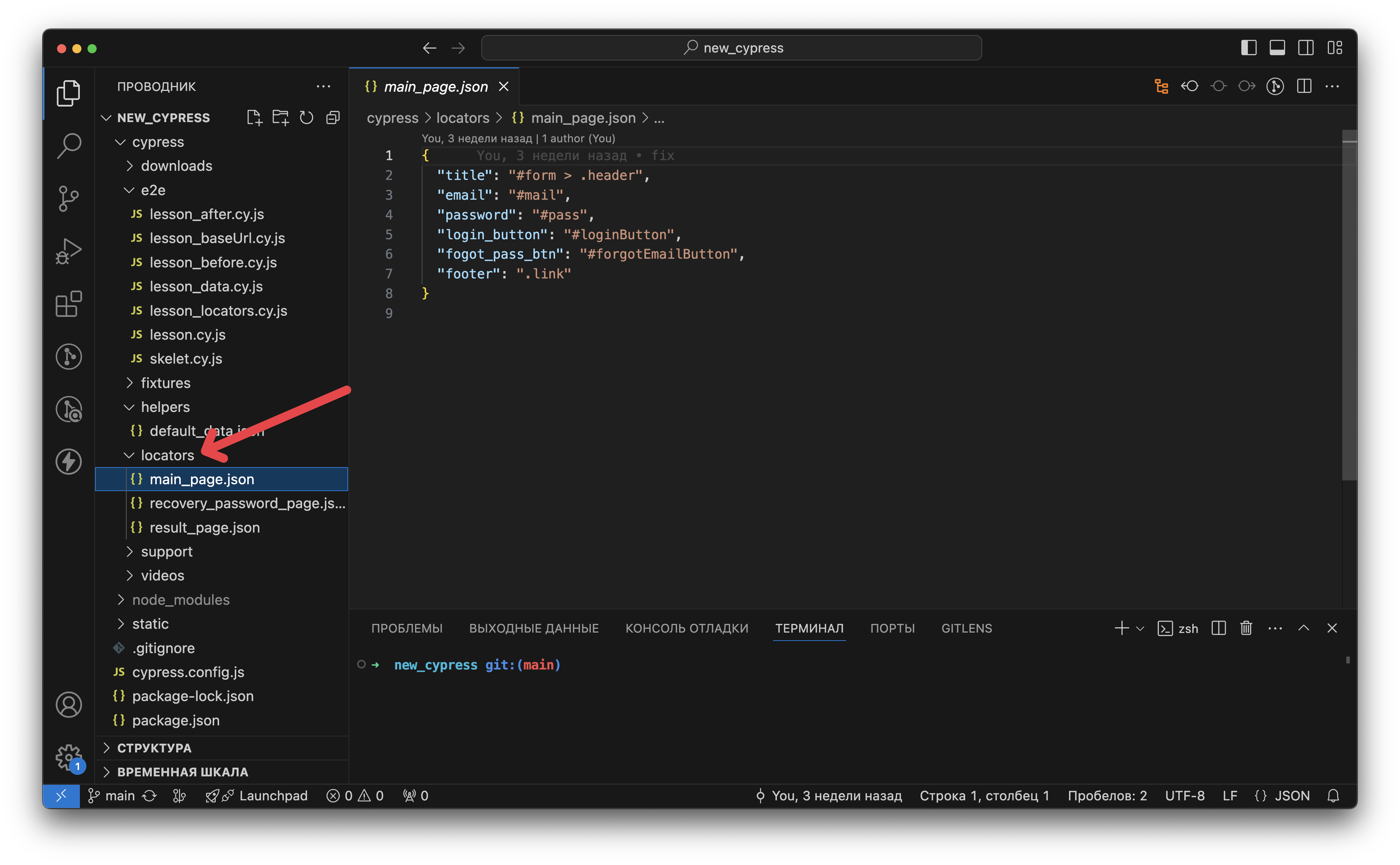Switch to the GITLENS panel tab
Viewport: 1400px width, 865px height.
(x=966, y=628)
